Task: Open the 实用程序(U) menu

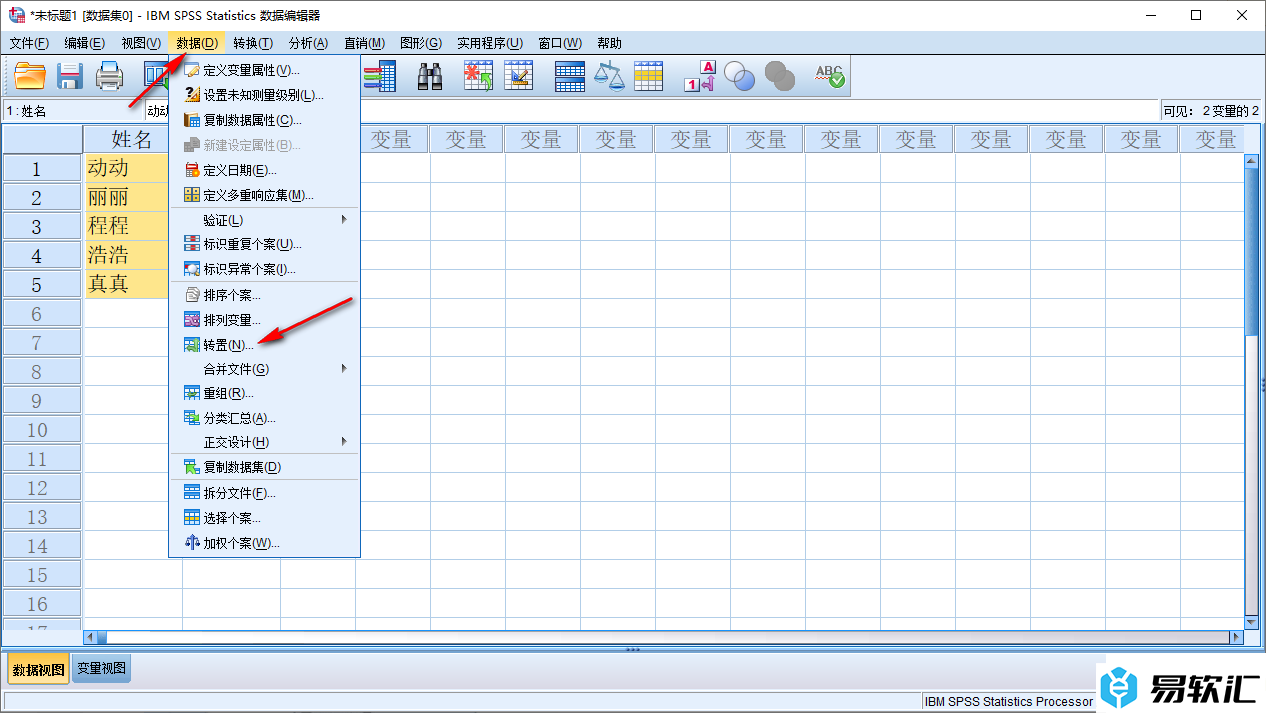Action: click(490, 43)
